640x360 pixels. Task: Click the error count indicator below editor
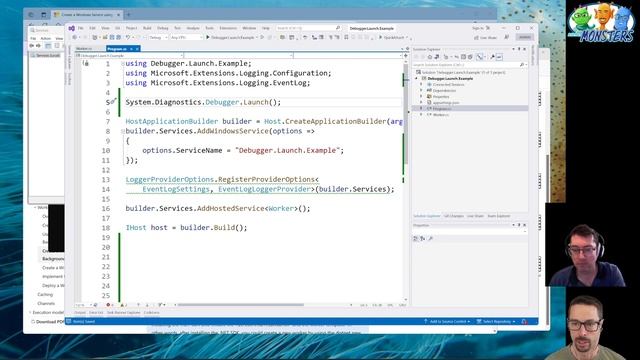point(109,305)
